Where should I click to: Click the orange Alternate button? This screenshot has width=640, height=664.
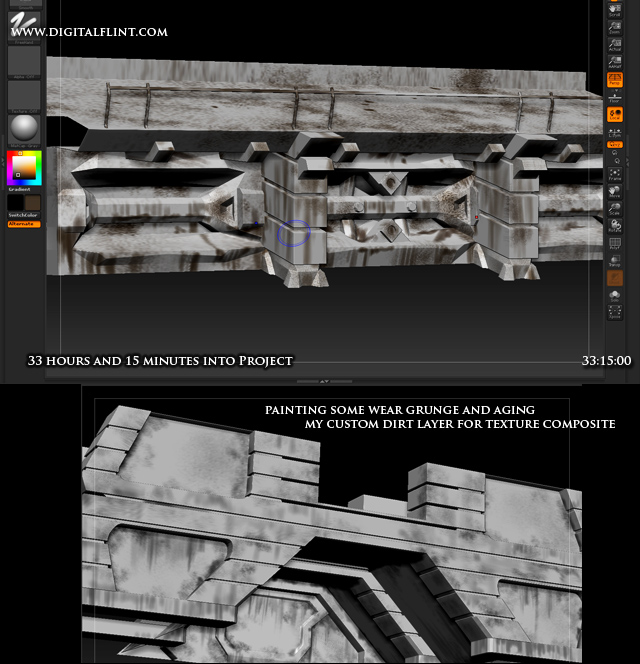click(23, 223)
